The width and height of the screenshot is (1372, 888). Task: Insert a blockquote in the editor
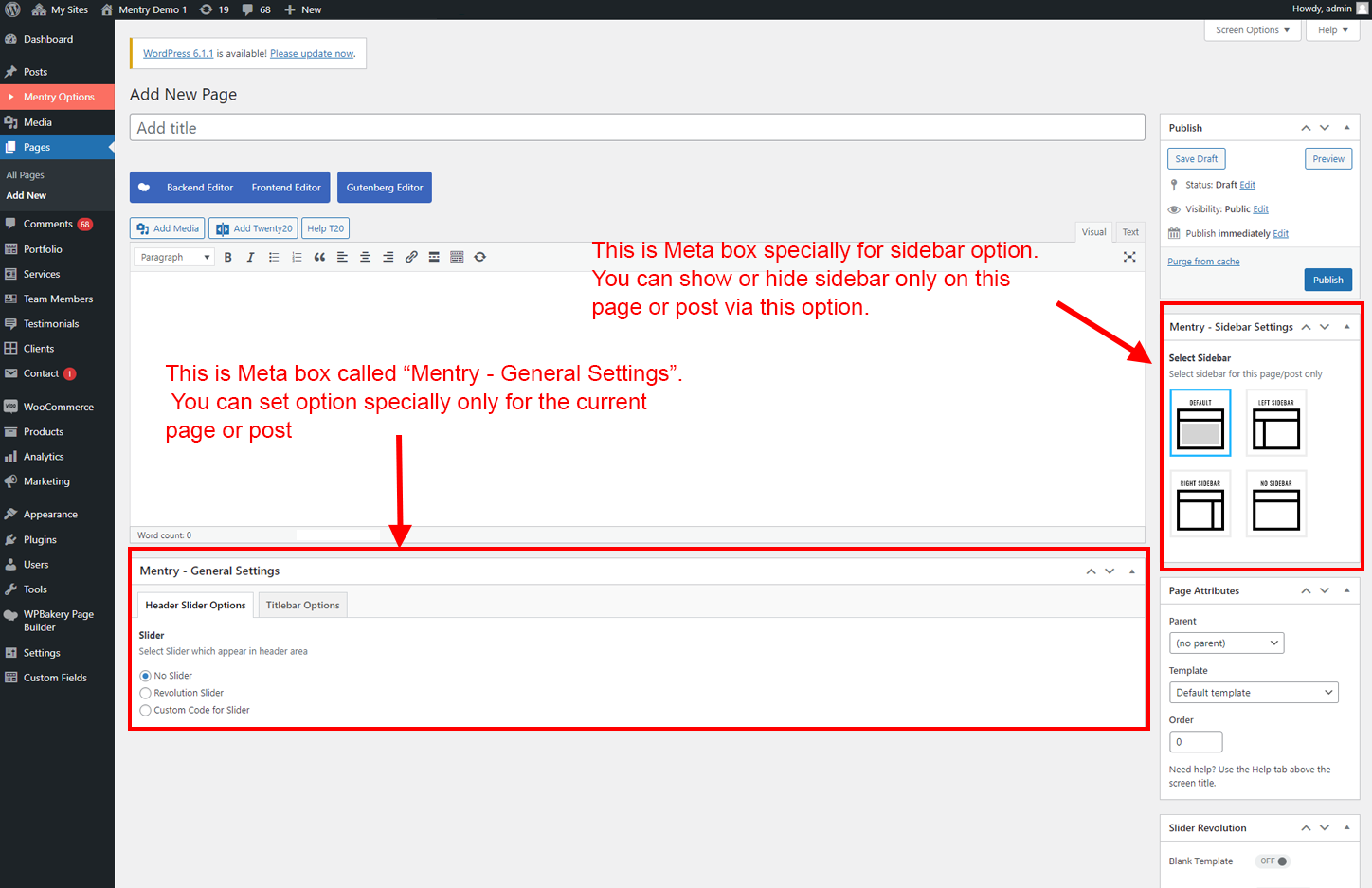pos(319,257)
